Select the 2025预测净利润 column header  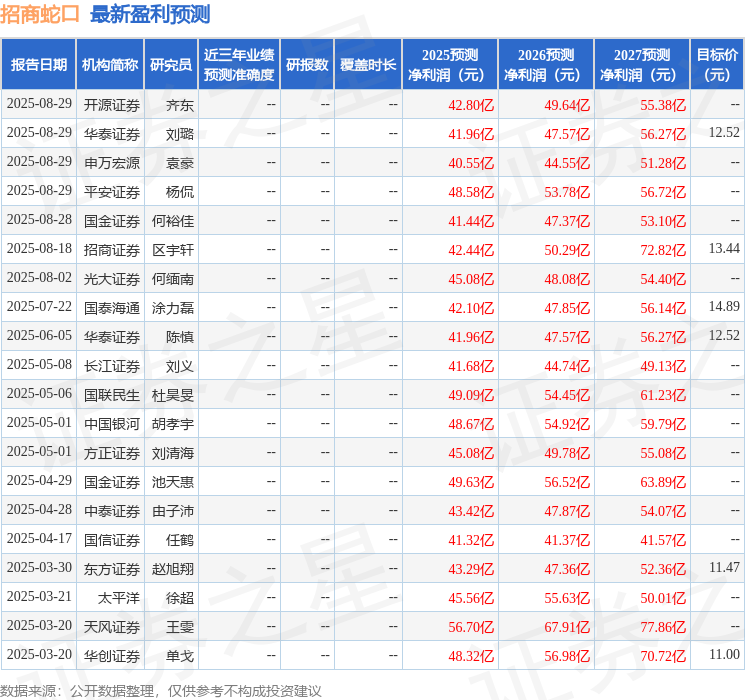click(x=450, y=65)
